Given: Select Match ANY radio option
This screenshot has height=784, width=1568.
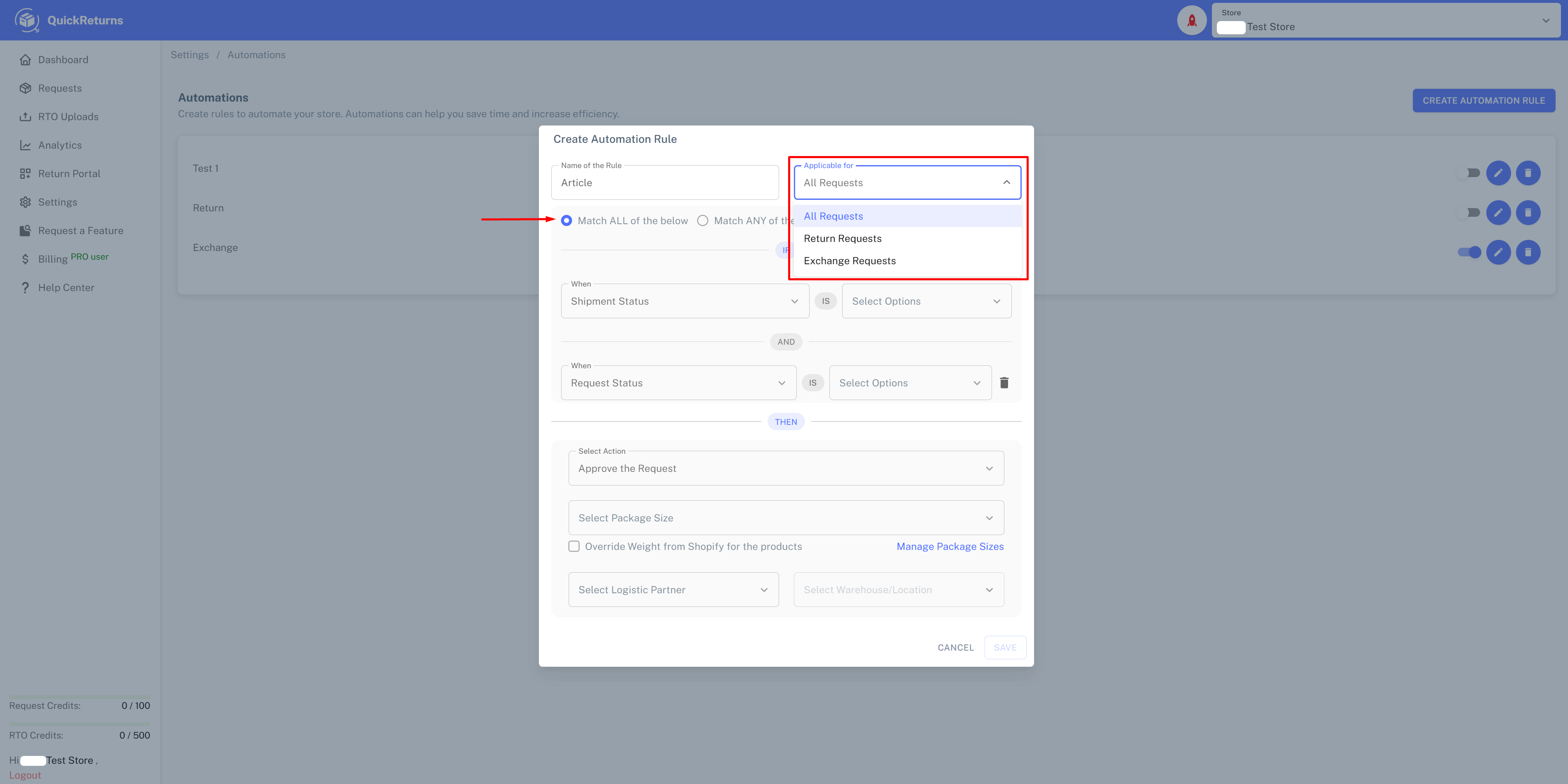Looking at the screenshot, I should 702,220.
